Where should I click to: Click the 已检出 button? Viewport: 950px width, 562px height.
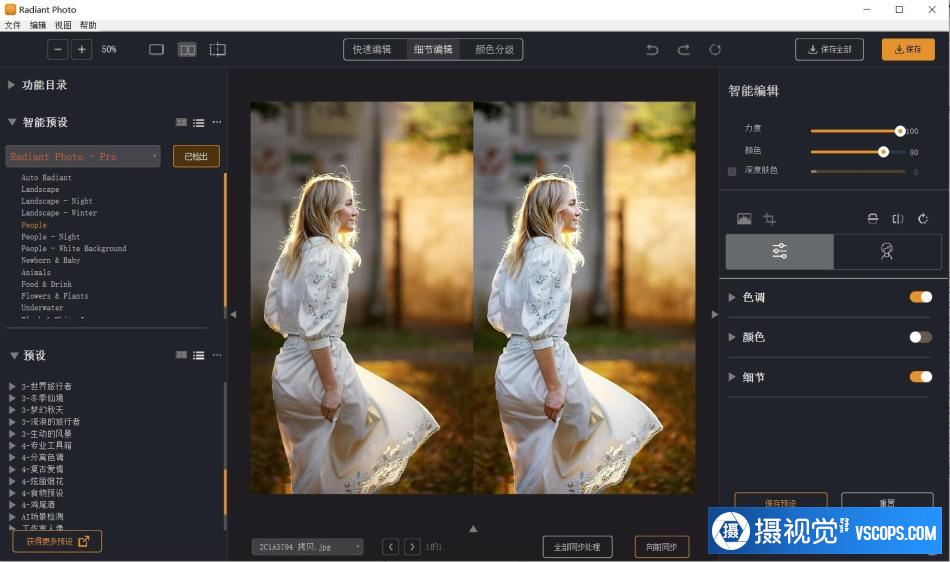coord(196,156)
